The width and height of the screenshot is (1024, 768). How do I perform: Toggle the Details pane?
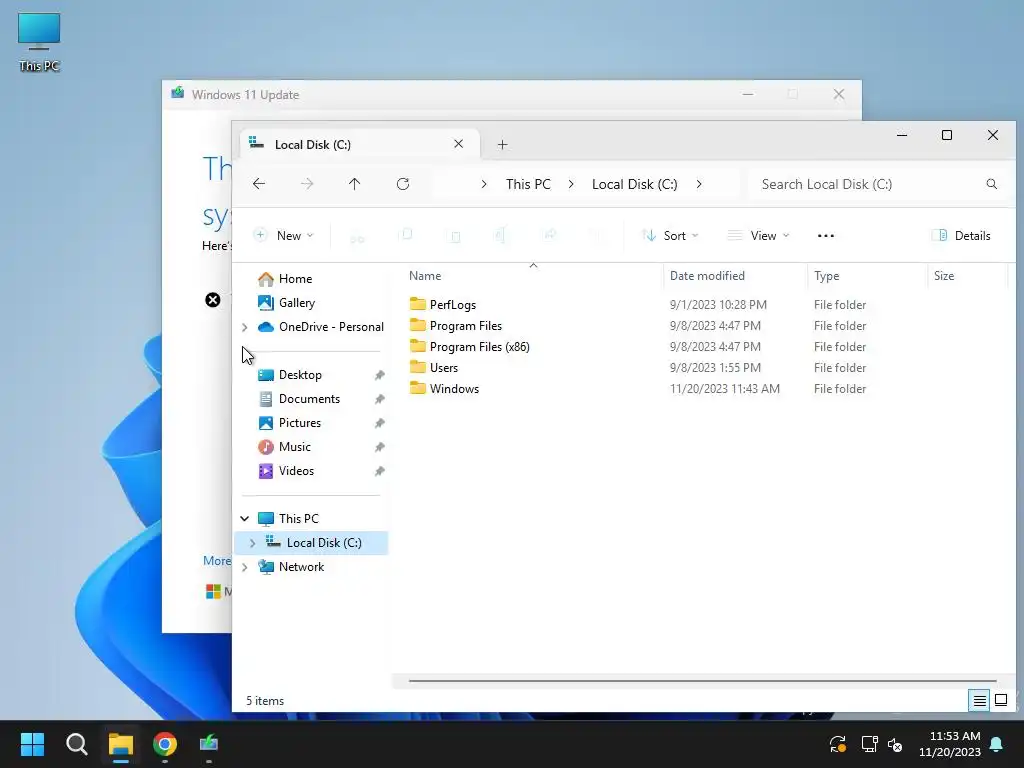961,236
